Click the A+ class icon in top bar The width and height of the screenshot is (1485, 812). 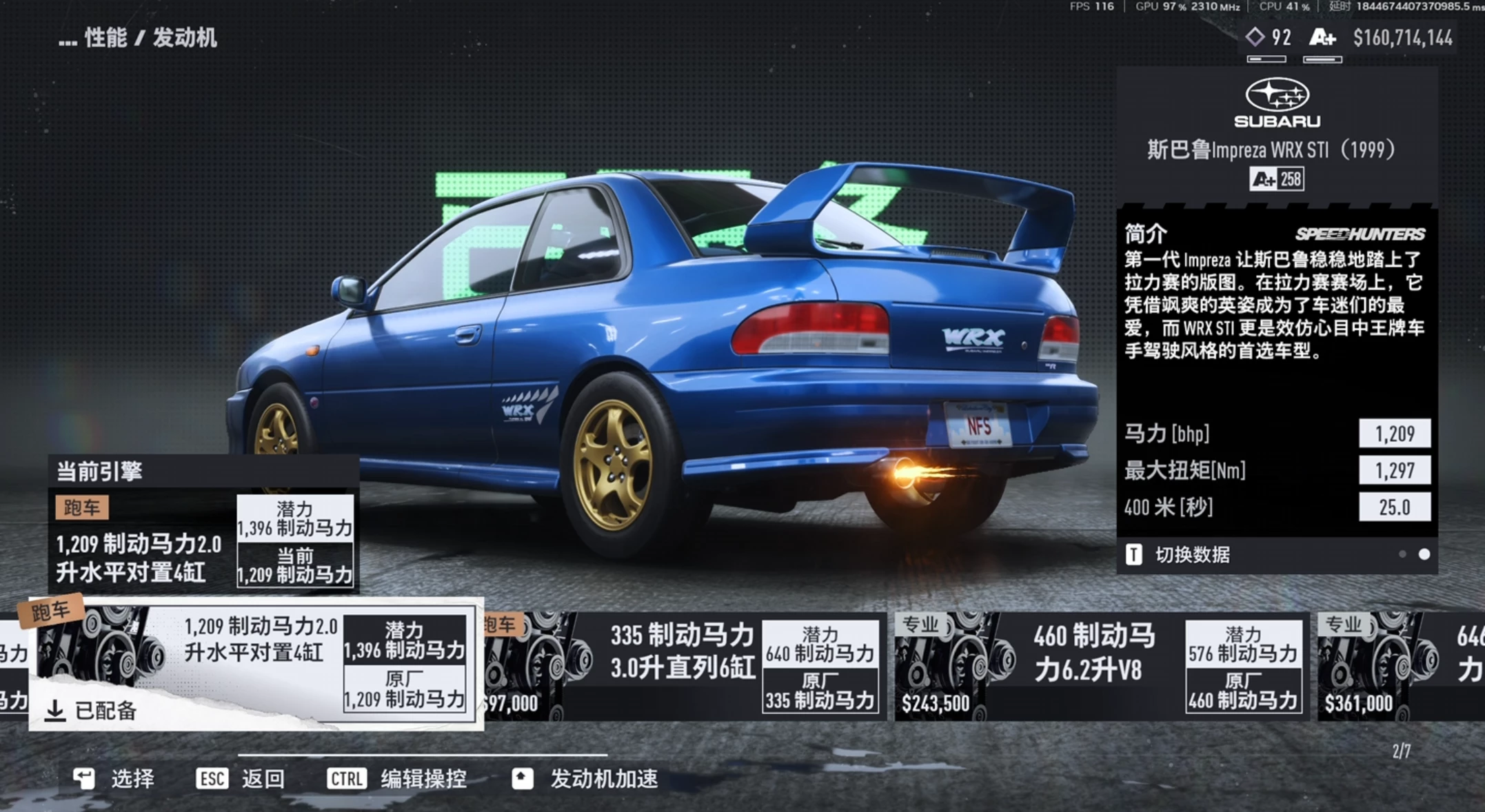[x=1322, y=37]
